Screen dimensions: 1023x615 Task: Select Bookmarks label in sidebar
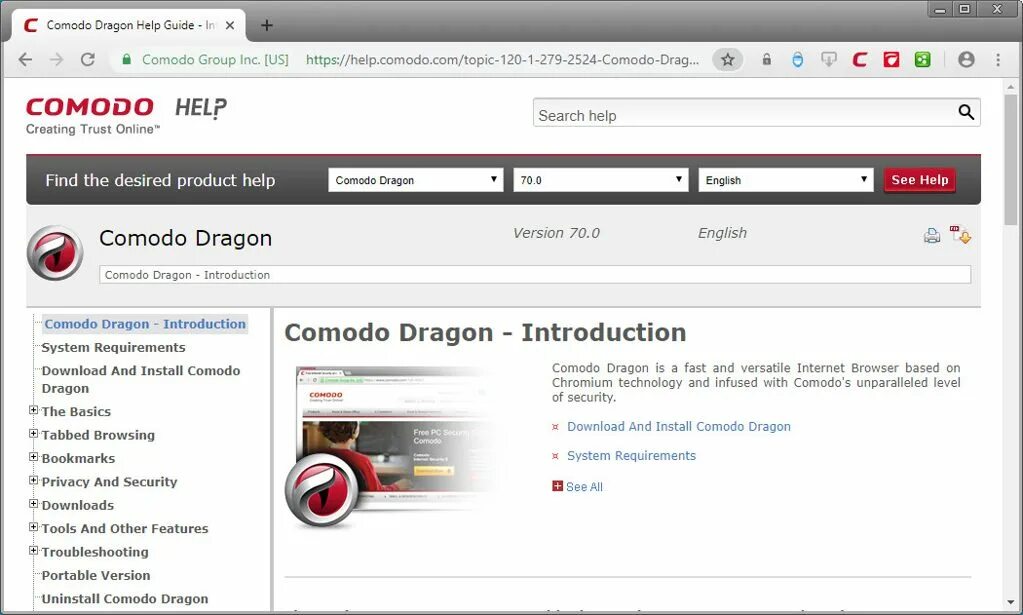(x=78, y=459)
